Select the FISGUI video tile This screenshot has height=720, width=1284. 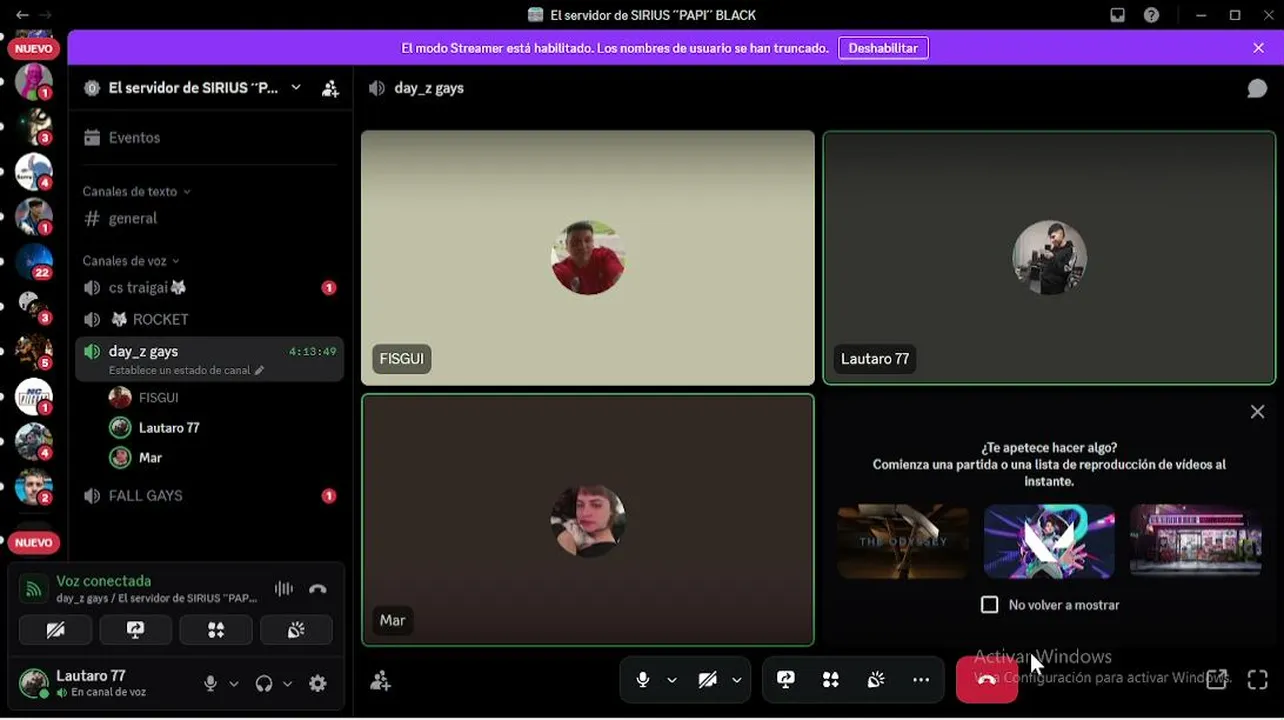click(588, 258)
